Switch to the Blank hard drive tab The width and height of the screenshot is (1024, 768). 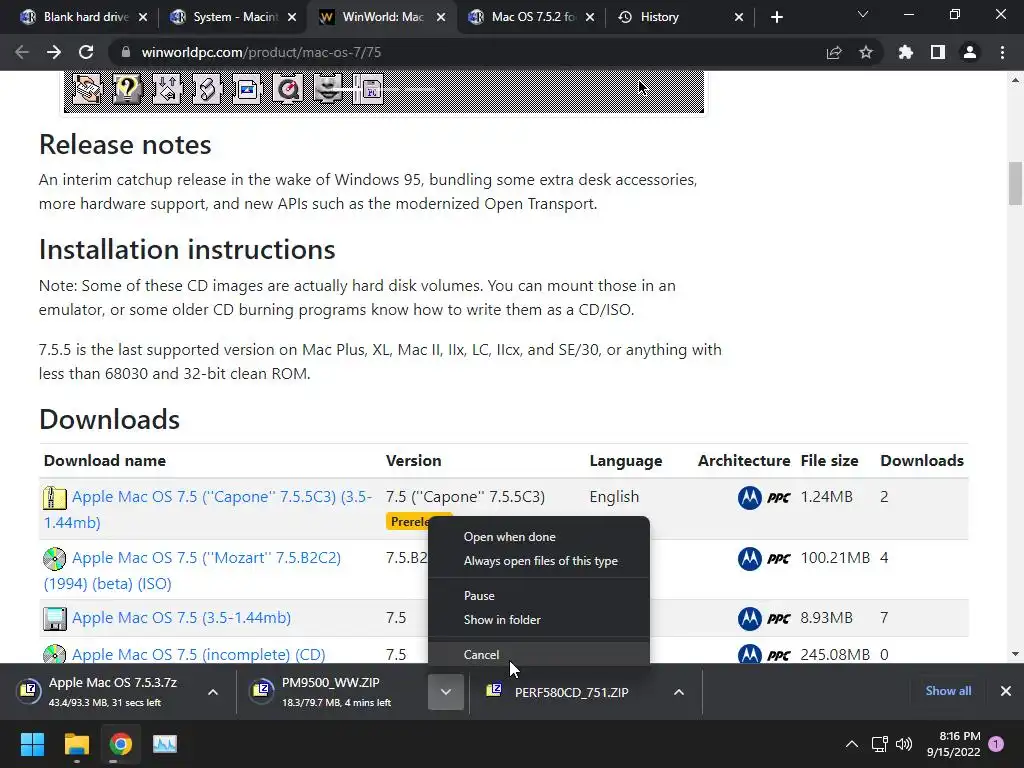coord(84,17)
